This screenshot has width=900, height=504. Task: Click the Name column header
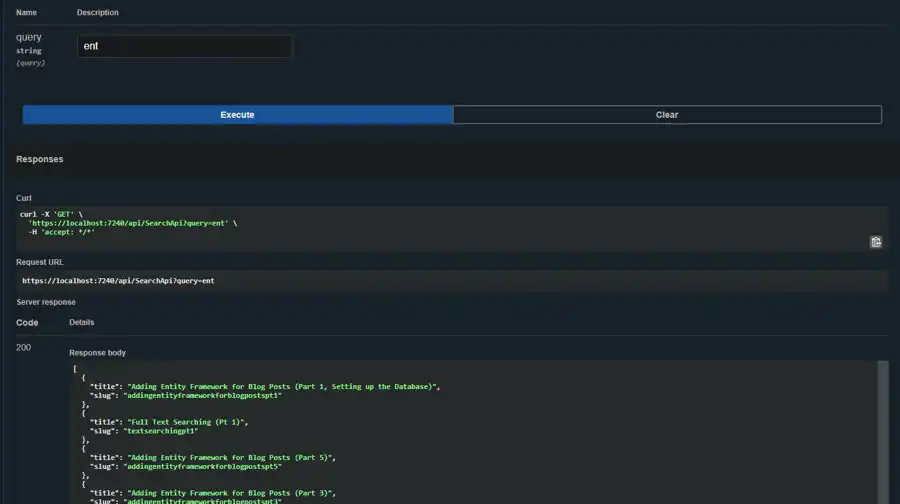[x=26, y=13]
